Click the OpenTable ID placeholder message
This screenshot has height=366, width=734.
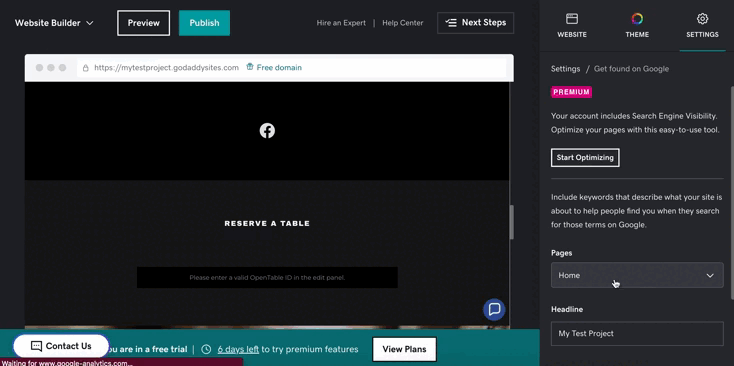pyautogui.click(x=267, y=278)
